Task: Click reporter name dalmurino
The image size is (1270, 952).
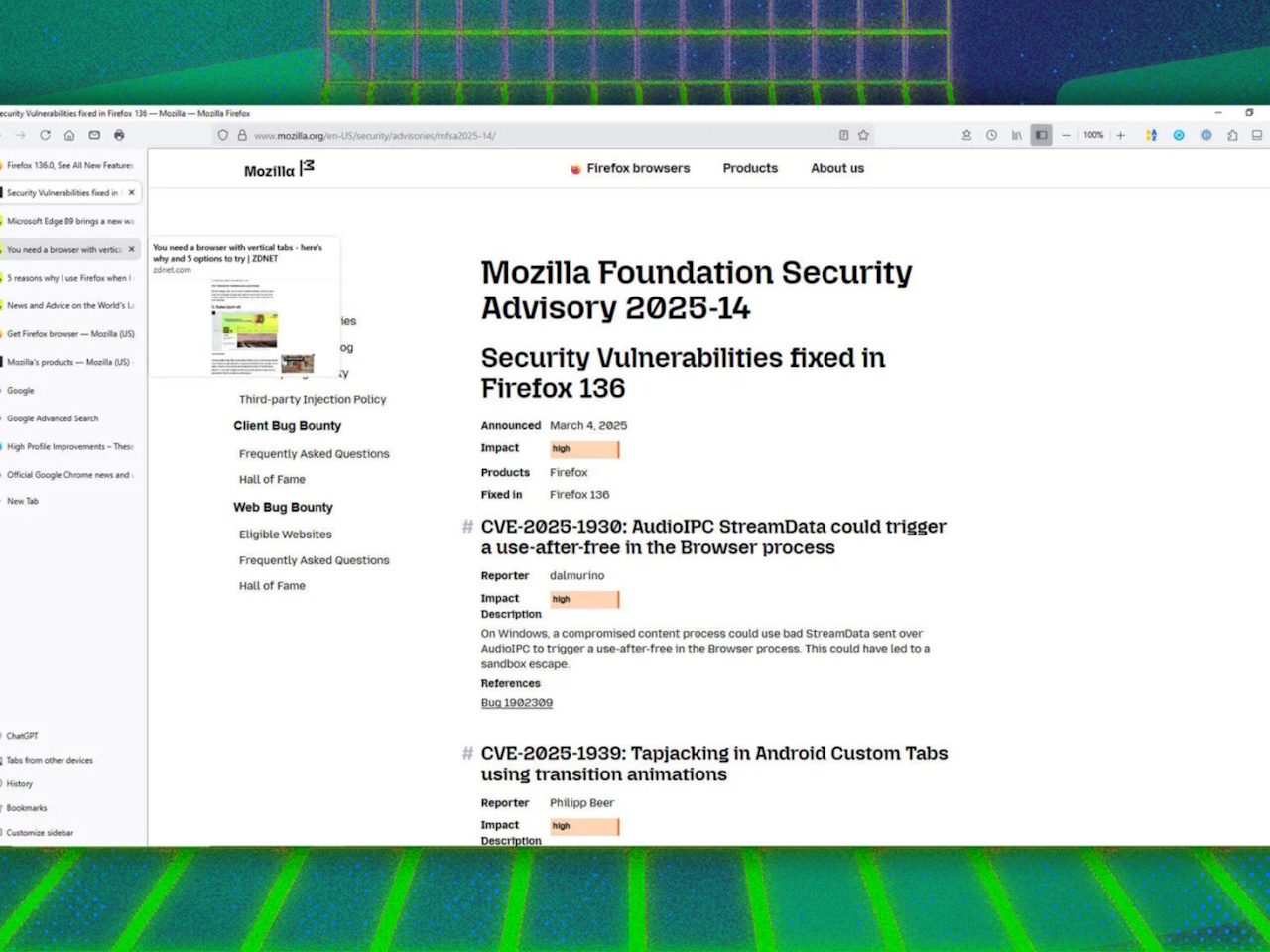Action: pos(577,575)
